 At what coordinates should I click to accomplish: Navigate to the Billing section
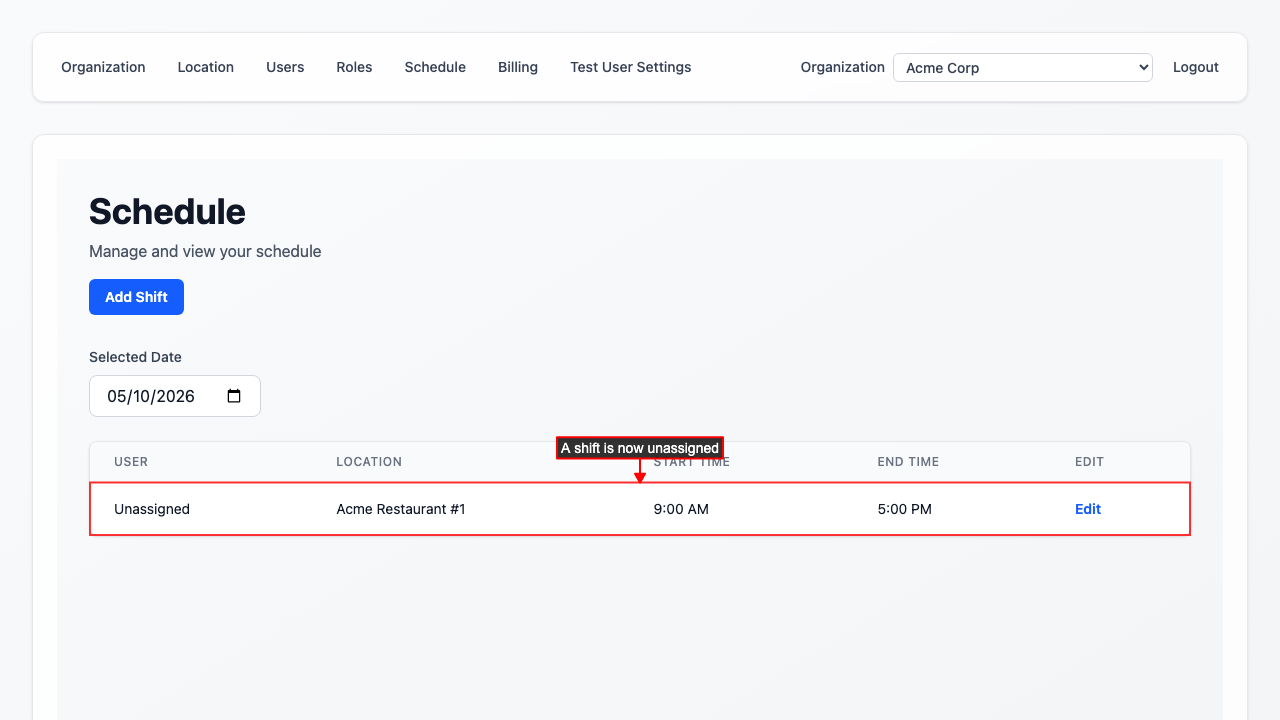517,67
